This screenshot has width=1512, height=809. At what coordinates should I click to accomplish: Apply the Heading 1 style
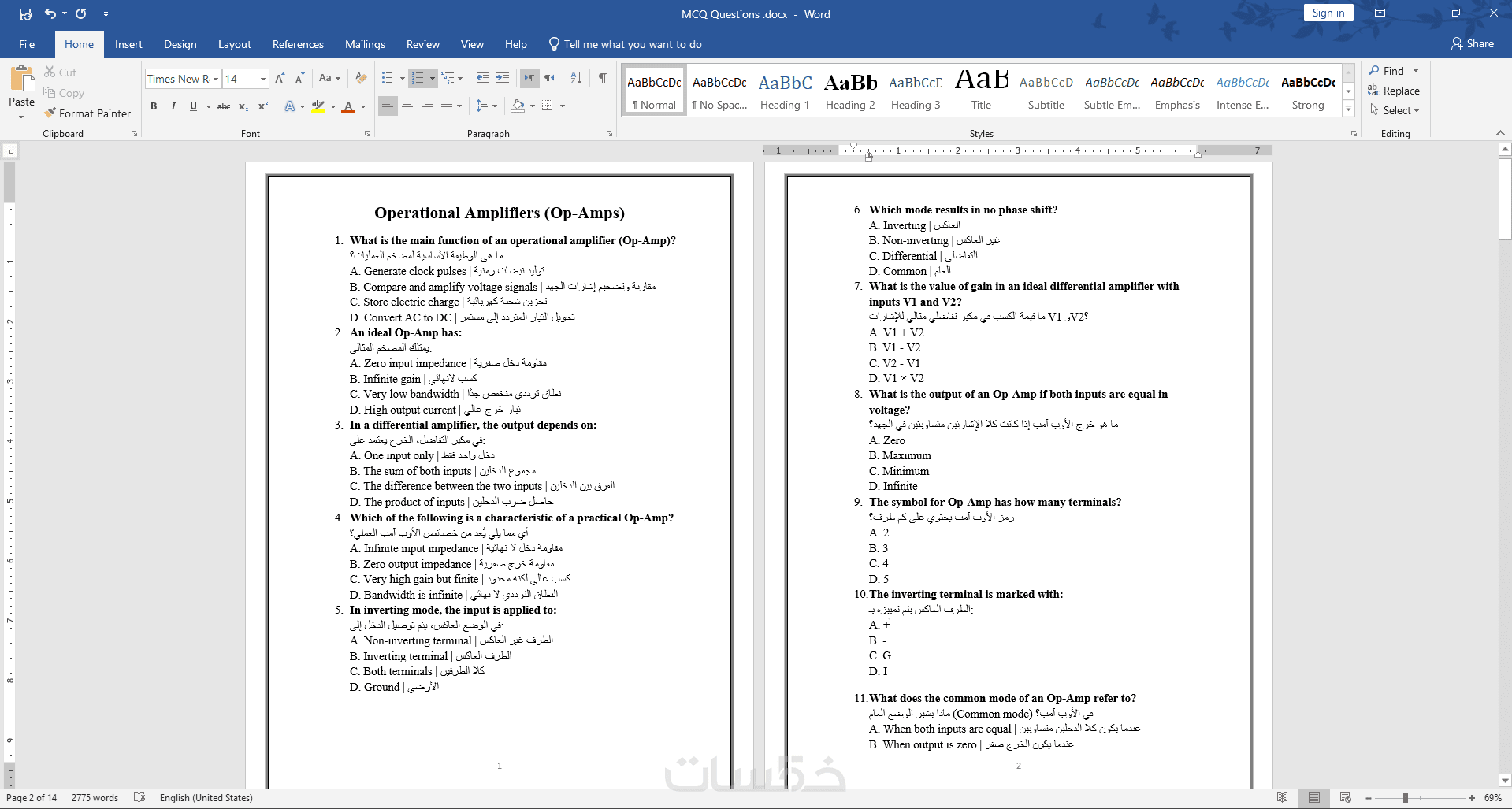click(x=785, y=91)
